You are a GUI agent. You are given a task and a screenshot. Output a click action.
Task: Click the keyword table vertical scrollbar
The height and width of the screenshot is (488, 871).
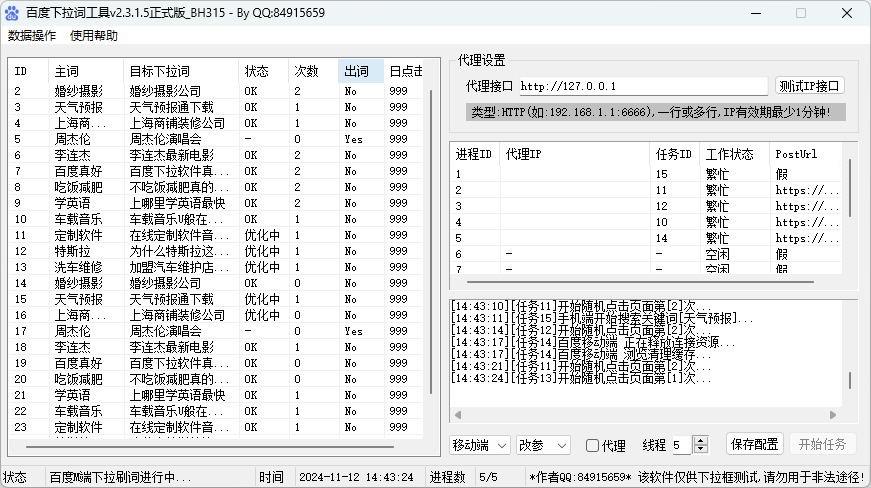coord(431,242)
